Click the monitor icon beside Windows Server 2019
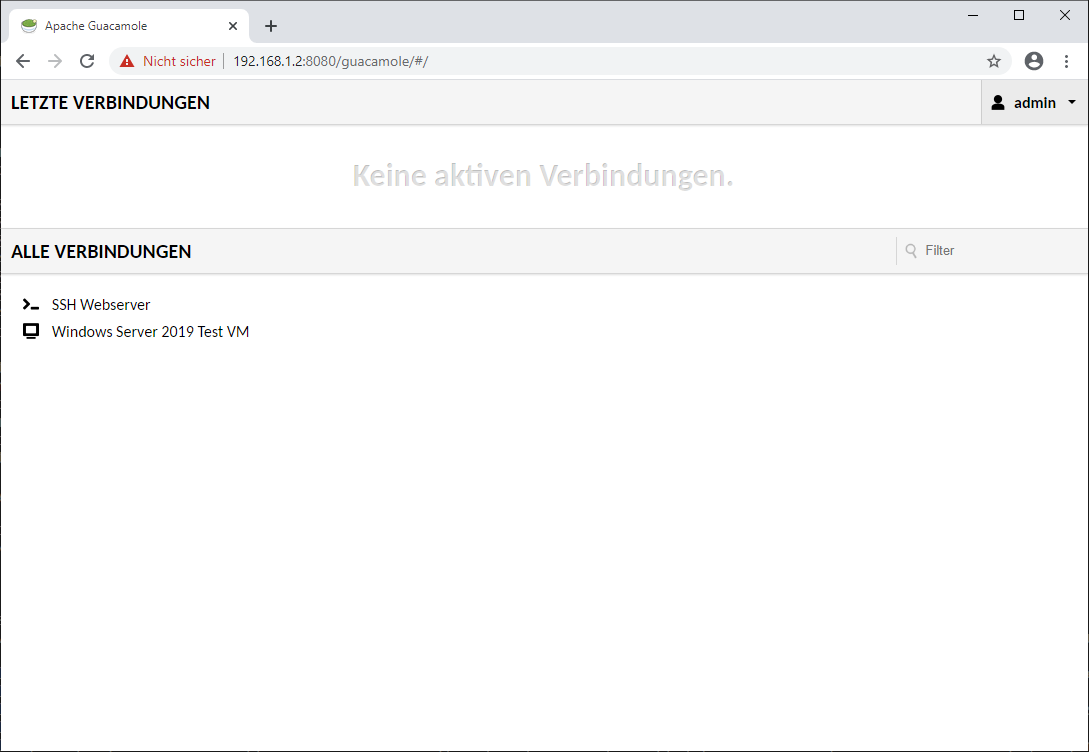 (31, 331)
